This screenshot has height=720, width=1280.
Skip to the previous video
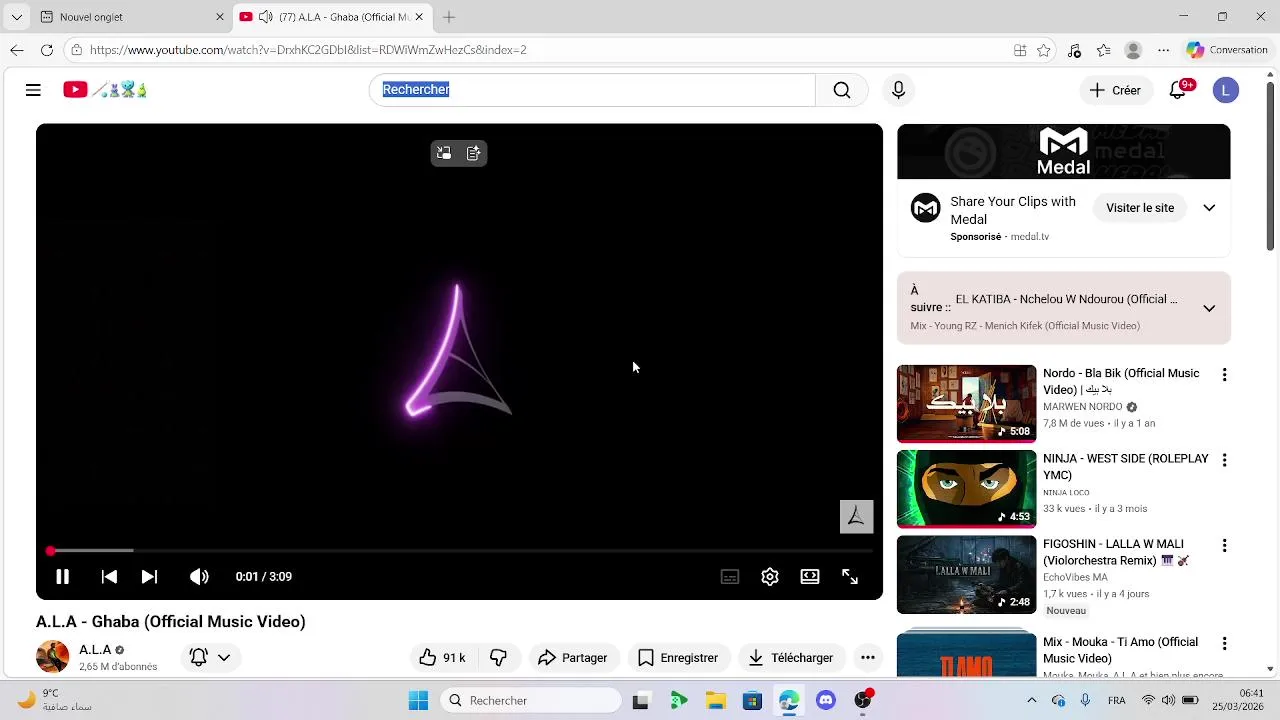(109, 577)
